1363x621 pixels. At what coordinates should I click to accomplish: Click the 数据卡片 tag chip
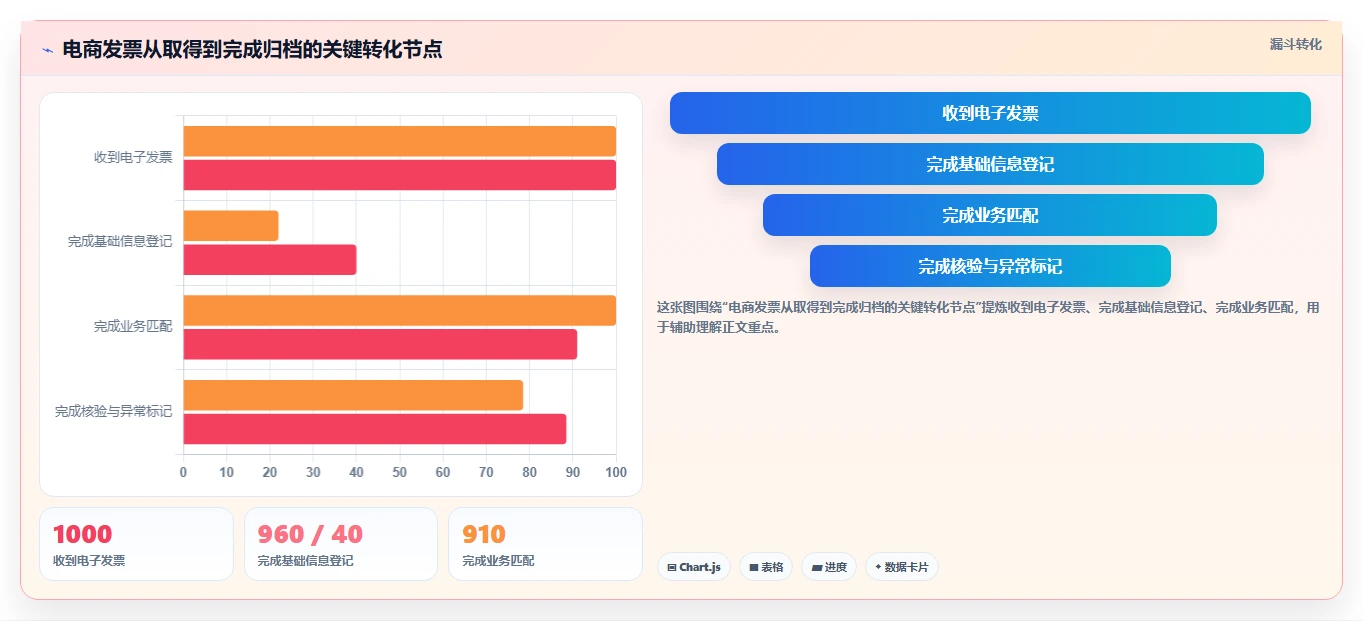coord(902,567)
